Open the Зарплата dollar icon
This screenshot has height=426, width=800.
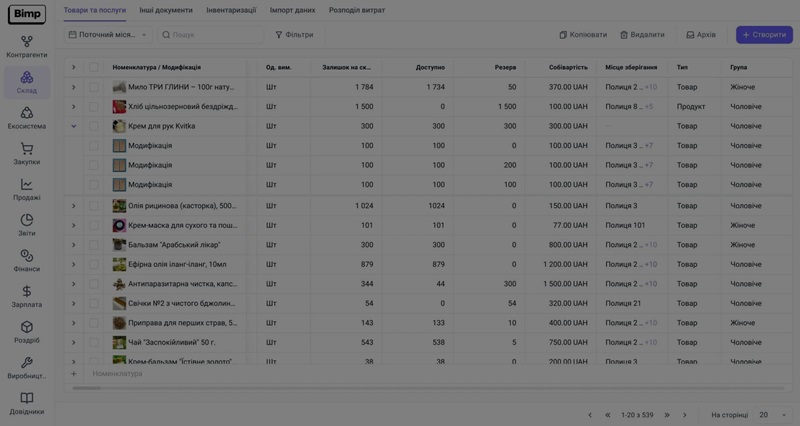pos(27,296)
